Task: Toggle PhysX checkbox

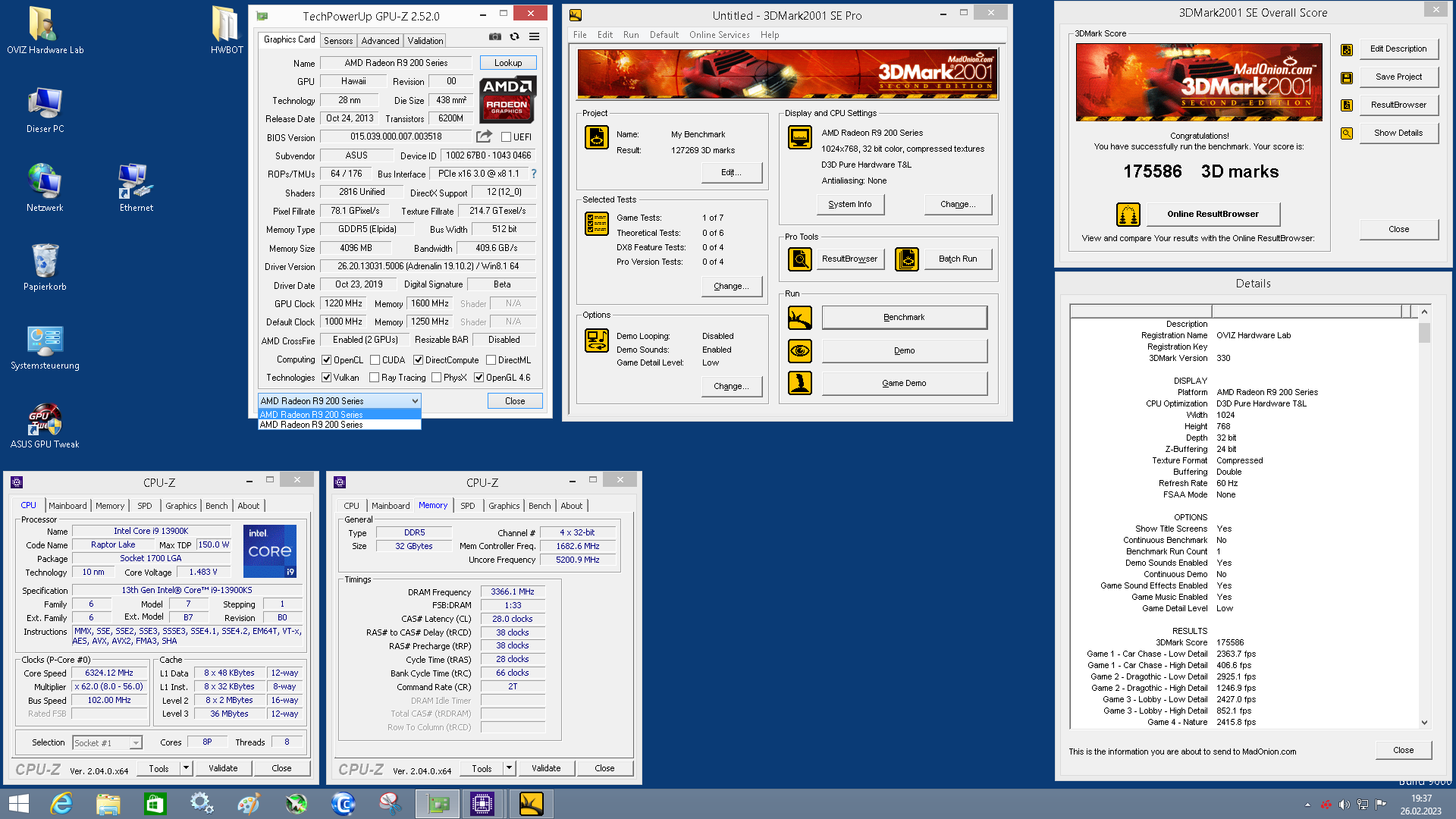Action: (436, 378)
